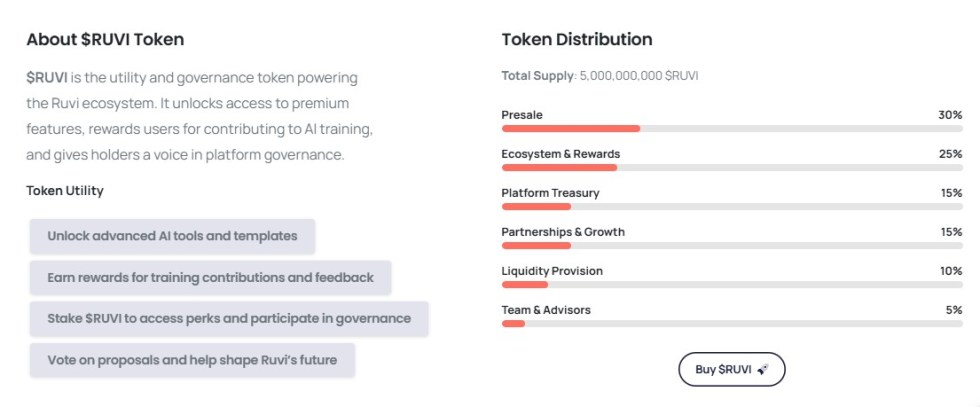Click the 'Token Distribution' heading

[x=576, y=40]
